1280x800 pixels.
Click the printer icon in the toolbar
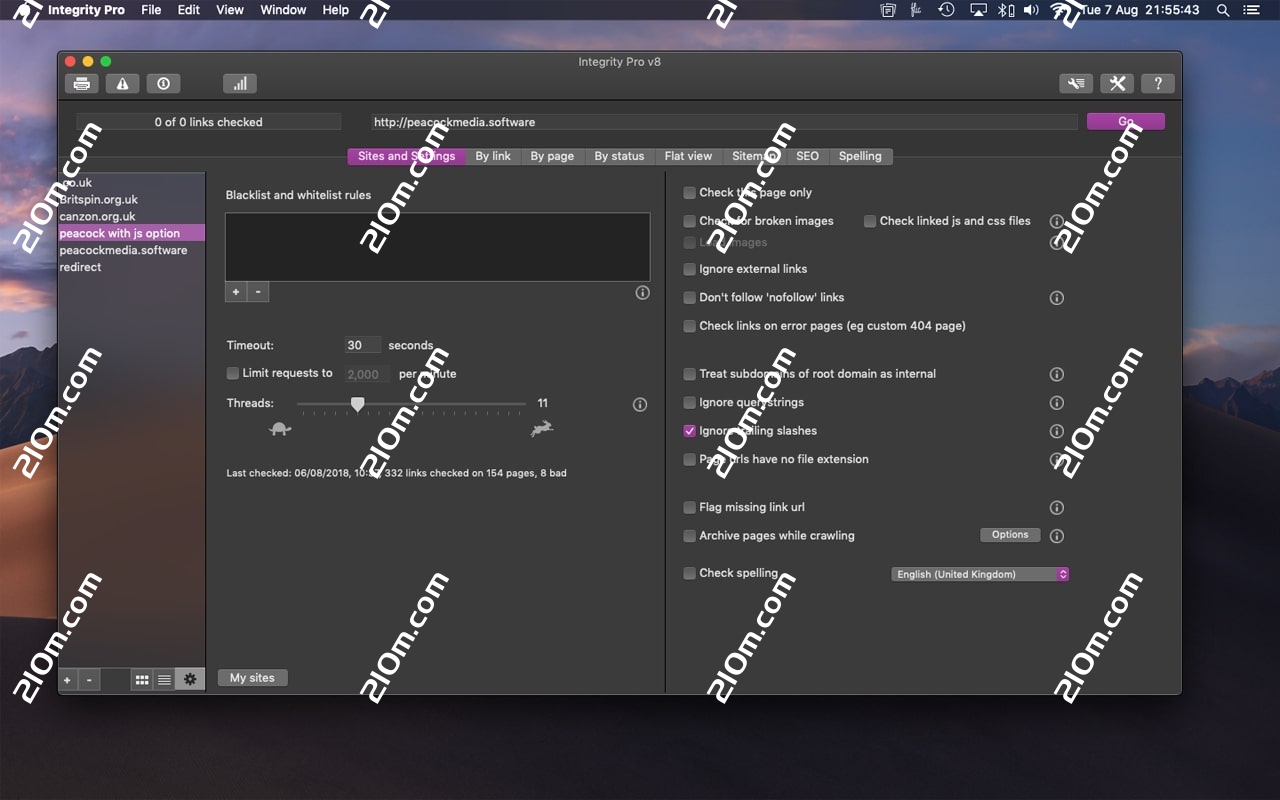(x=82, y=84)
